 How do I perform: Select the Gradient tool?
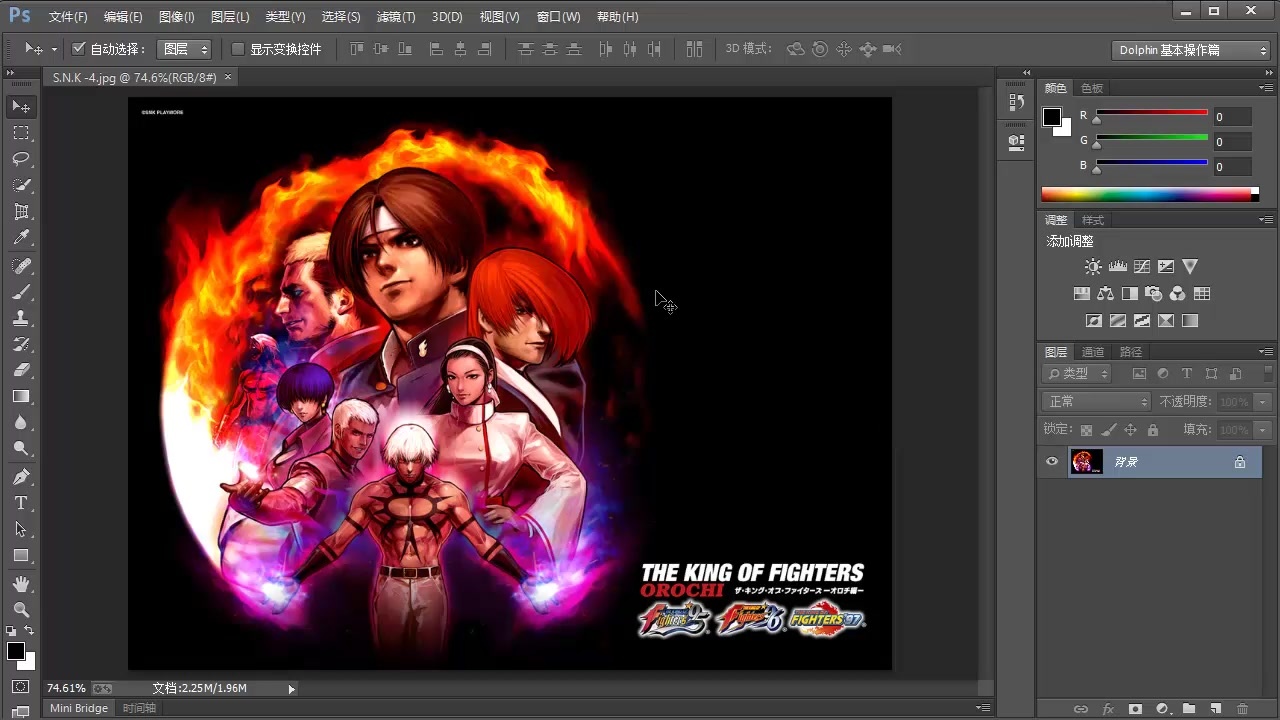point(21,397)
